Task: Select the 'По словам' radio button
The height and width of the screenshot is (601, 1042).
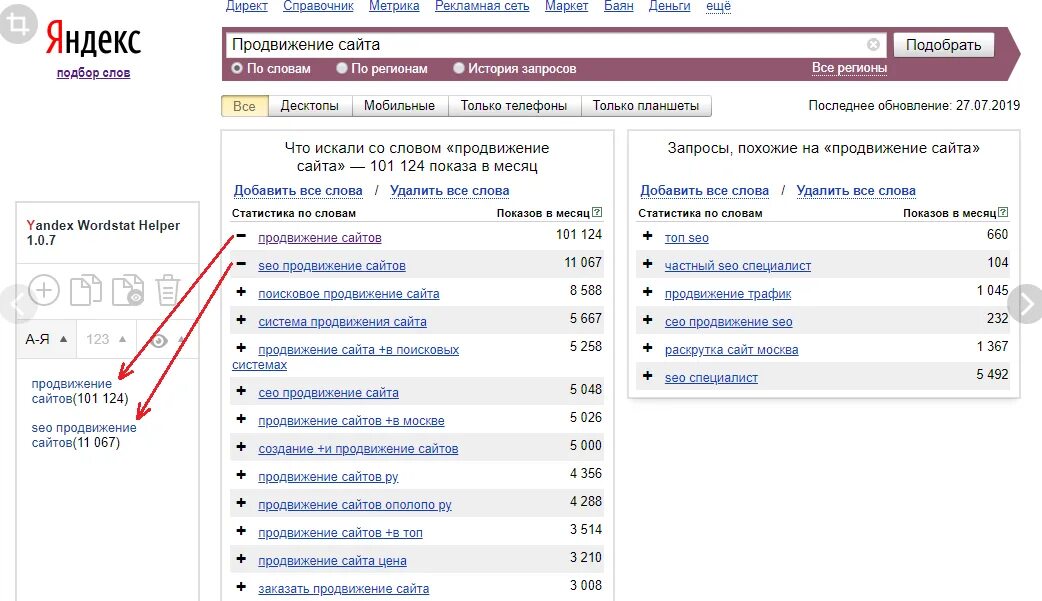Action: [x=237, y=68]
